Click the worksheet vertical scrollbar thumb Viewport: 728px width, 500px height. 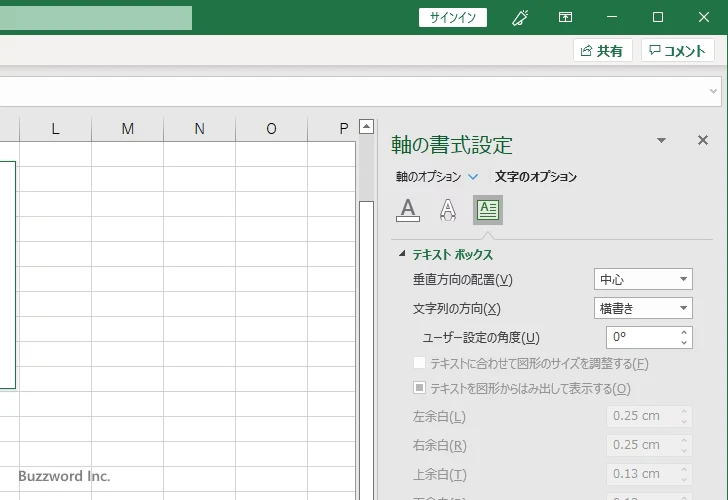pos(366,350)
